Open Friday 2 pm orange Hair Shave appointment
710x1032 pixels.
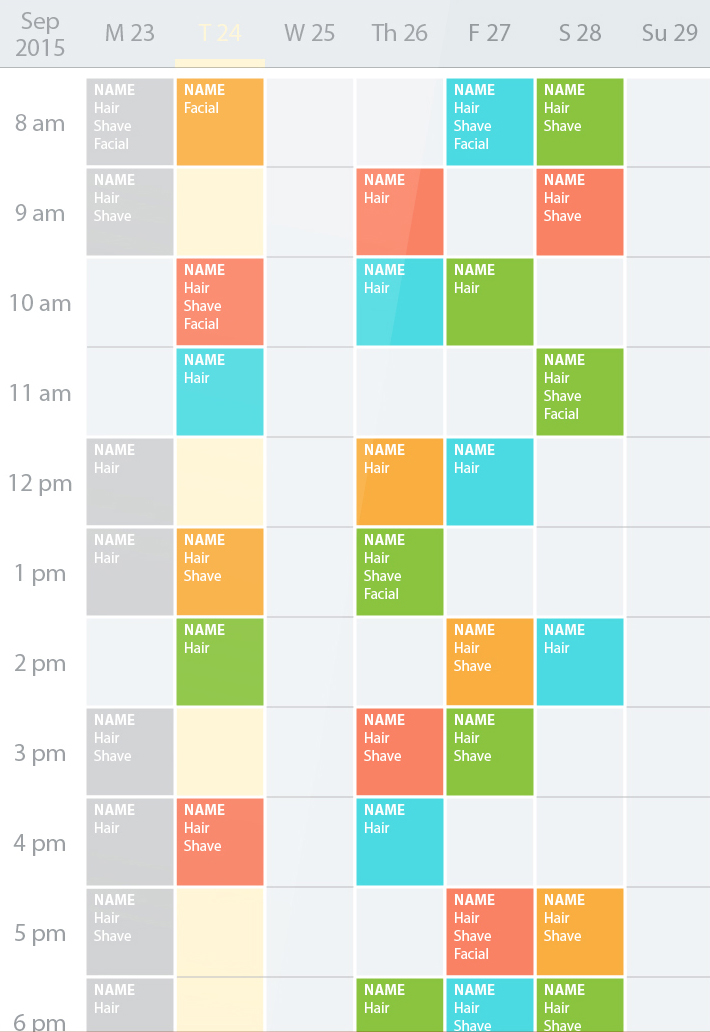click(x=490, y=662)
